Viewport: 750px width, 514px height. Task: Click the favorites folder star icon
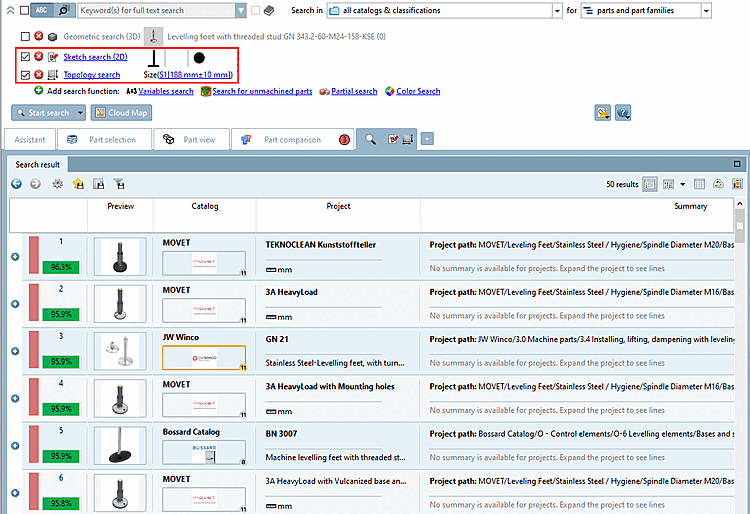[x=78, y=184]
